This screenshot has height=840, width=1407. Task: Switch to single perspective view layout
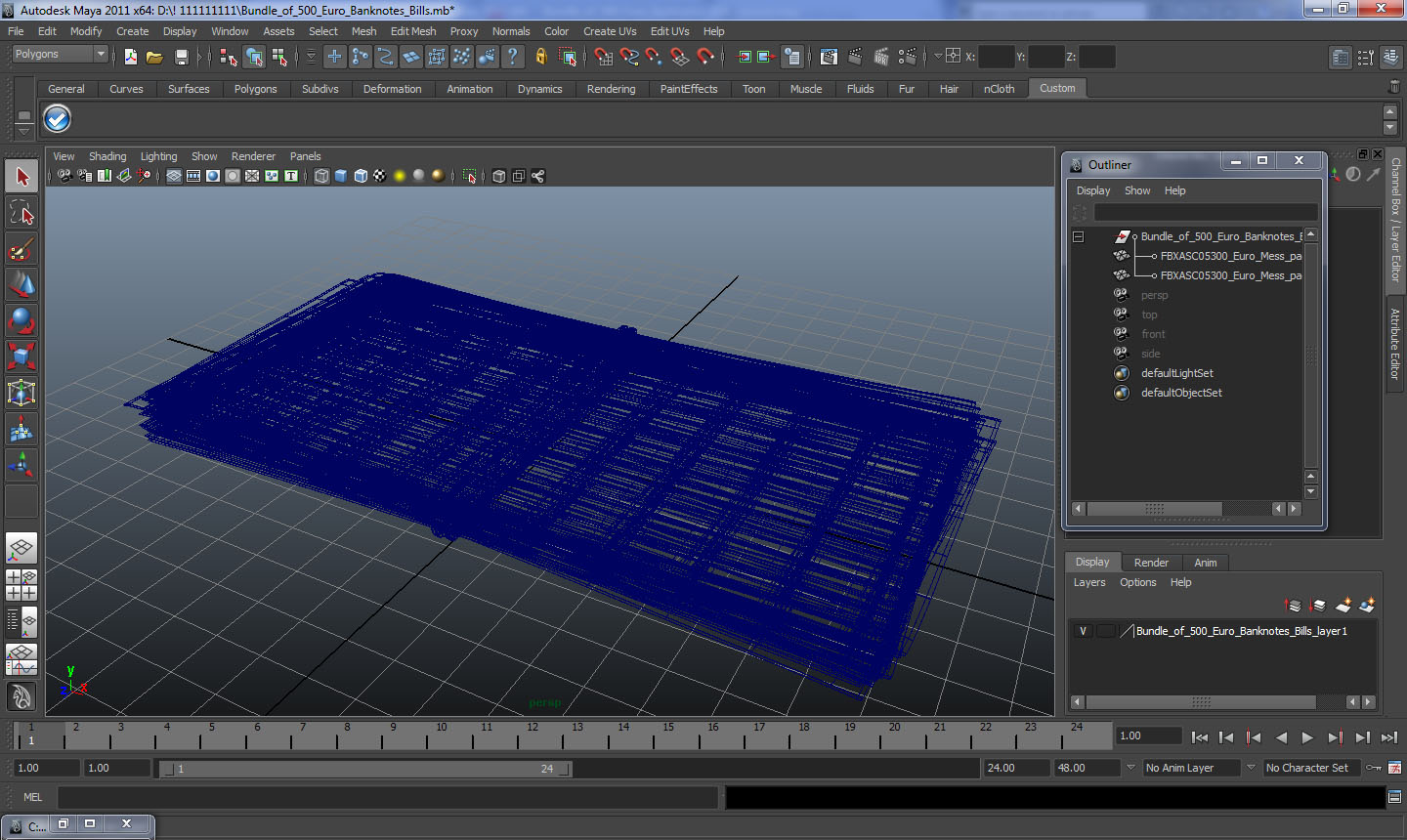point(21,548)
